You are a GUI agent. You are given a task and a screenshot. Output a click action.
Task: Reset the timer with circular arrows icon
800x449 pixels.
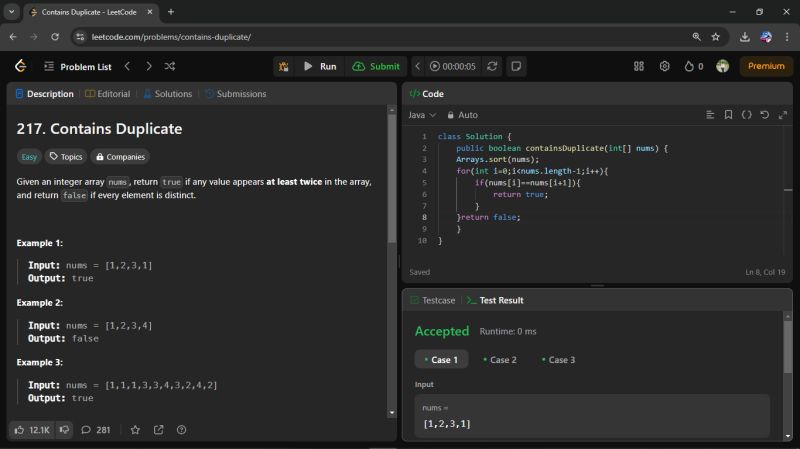pos(492,66)
